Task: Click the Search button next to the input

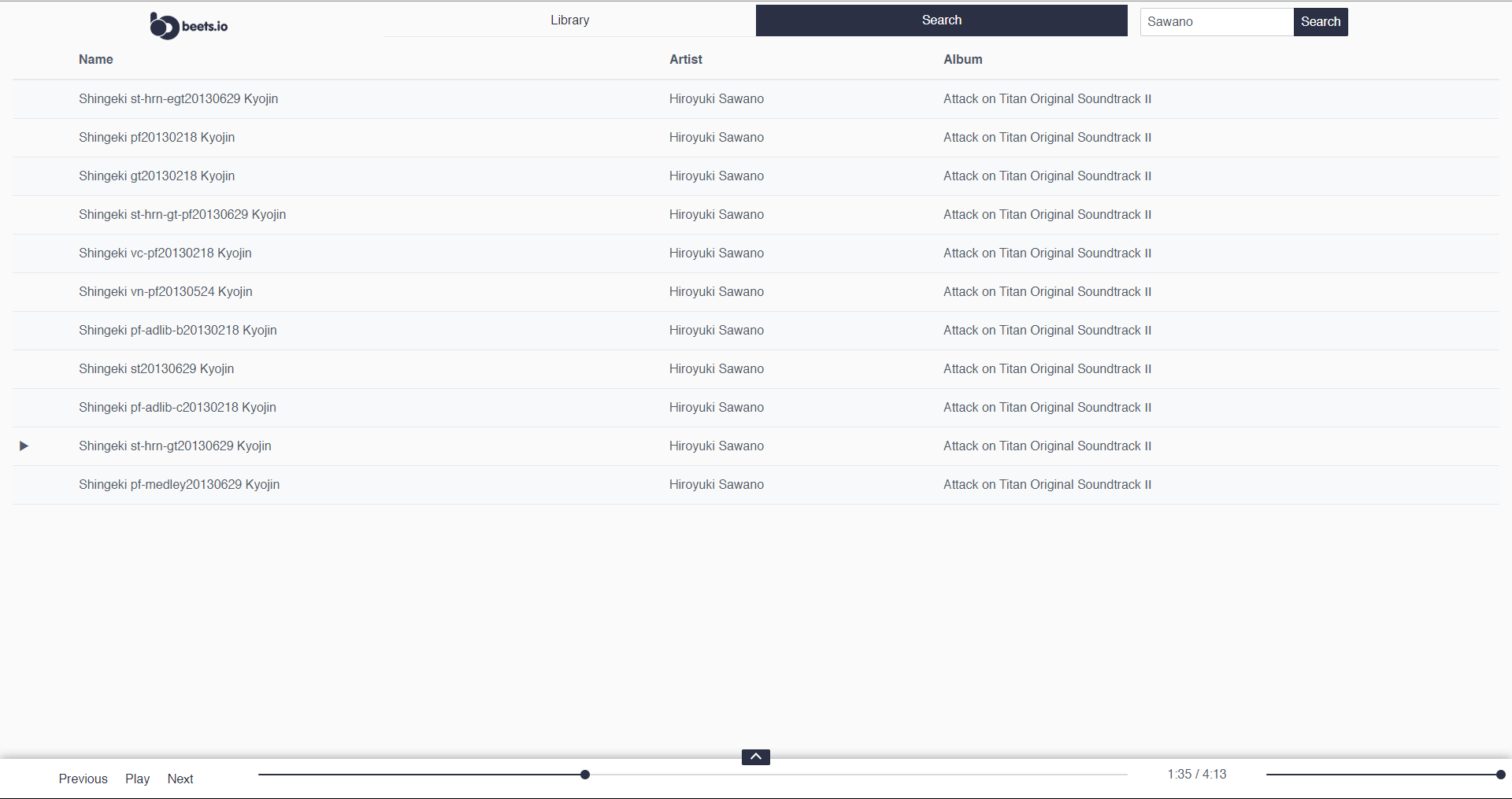Action: click(1321, 22)
